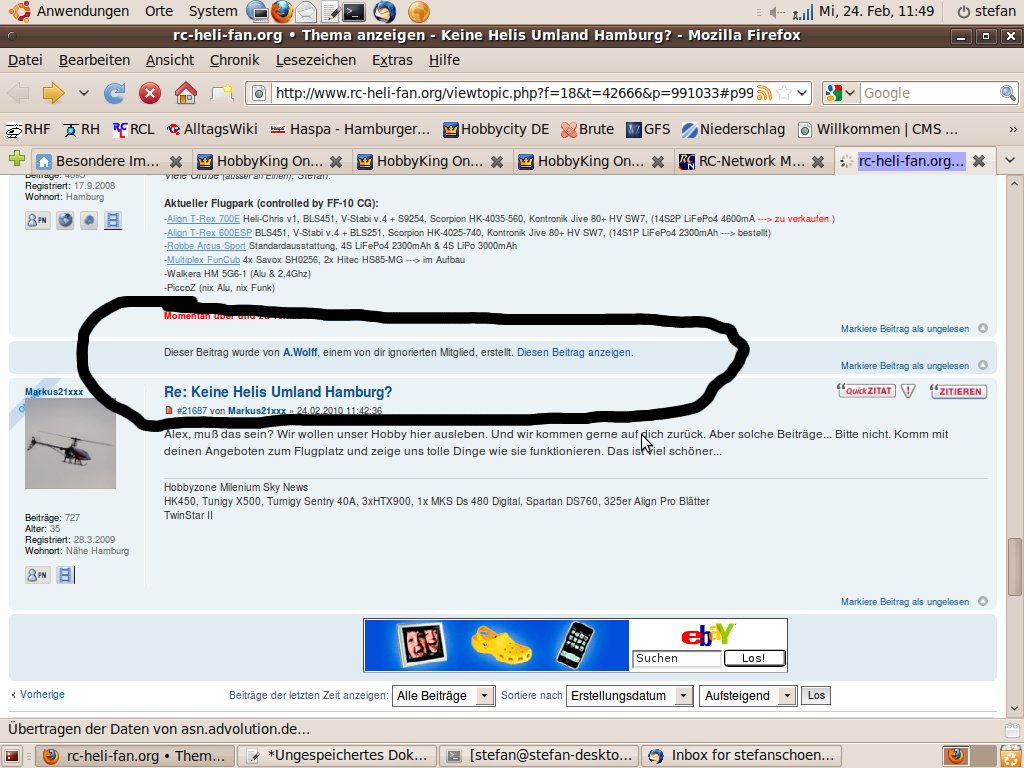This screenshot has width=1024, height=768.
Task: Click the eBay Suchen input field
Action: 677,658
